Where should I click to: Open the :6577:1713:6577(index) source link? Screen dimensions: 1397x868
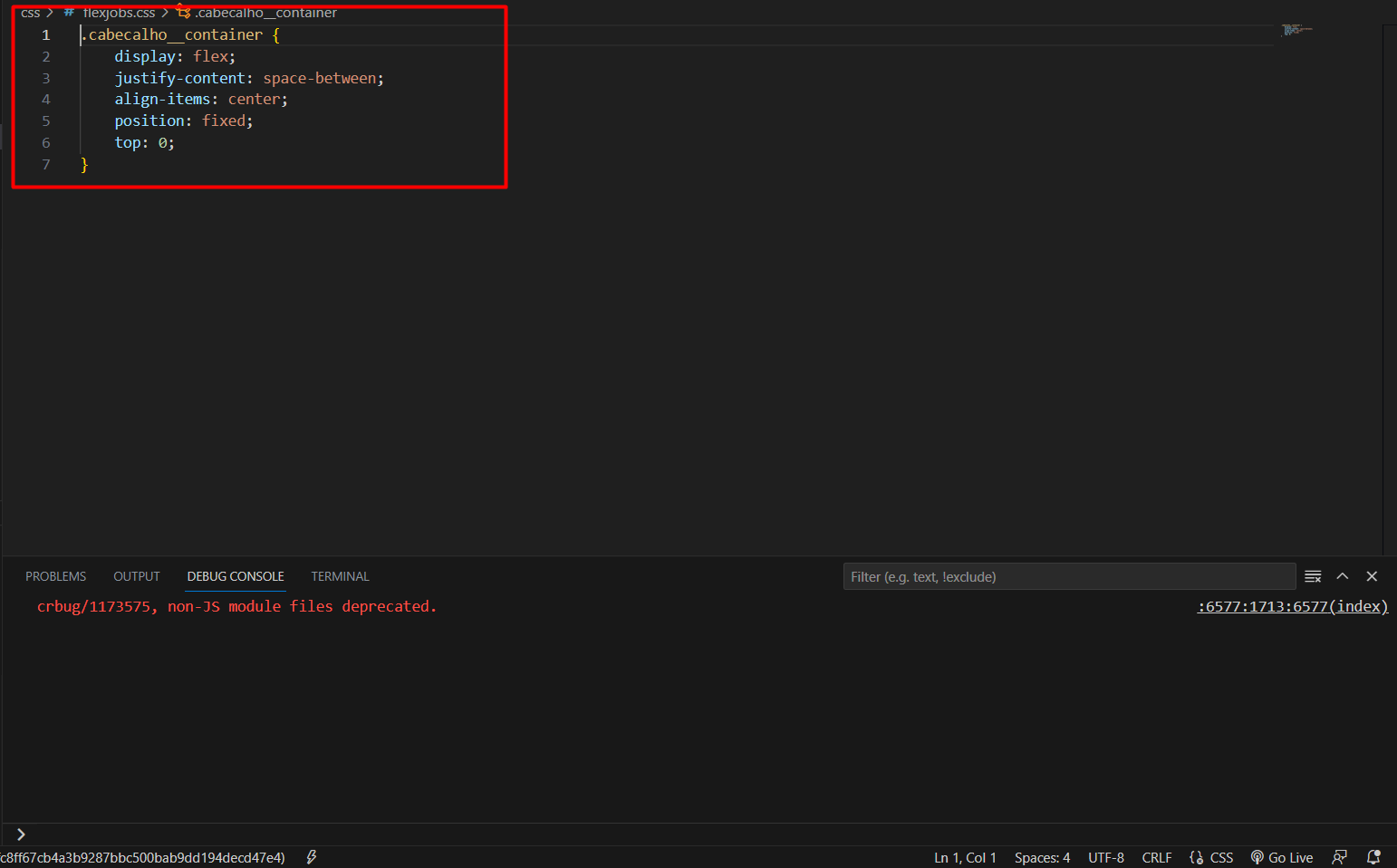pos(1293,606)
